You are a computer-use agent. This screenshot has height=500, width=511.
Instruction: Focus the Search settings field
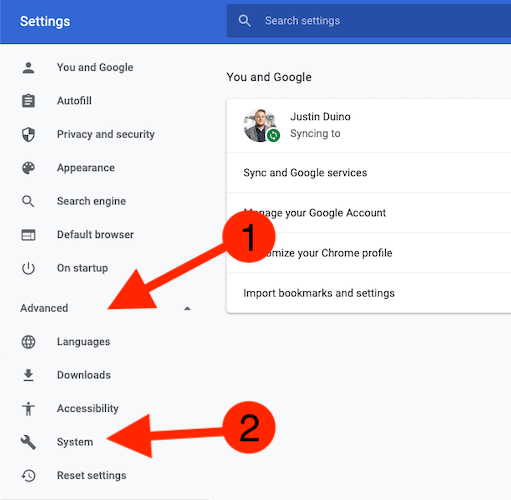tap(369, 21)
